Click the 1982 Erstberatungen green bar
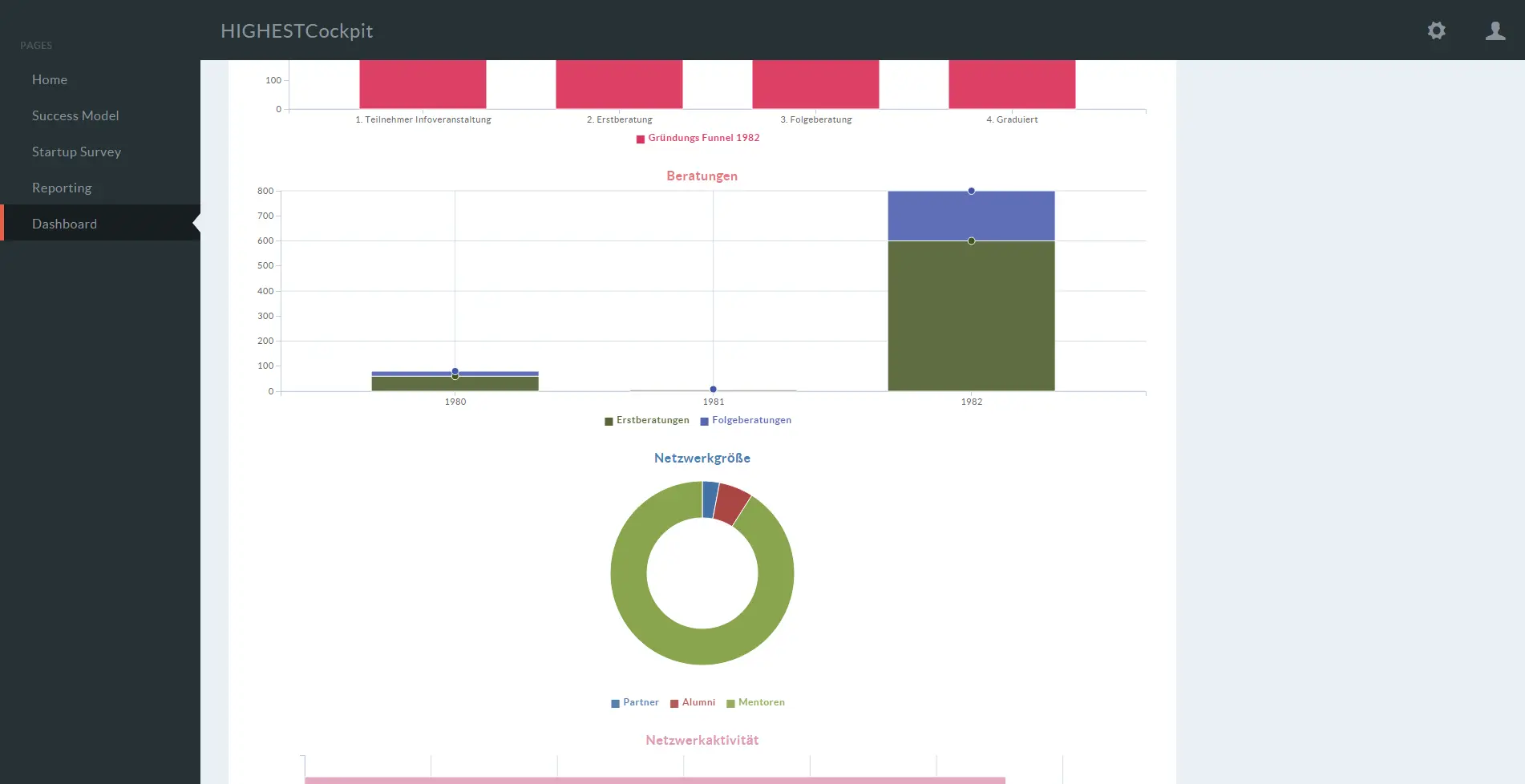 (x=971, y=321)
